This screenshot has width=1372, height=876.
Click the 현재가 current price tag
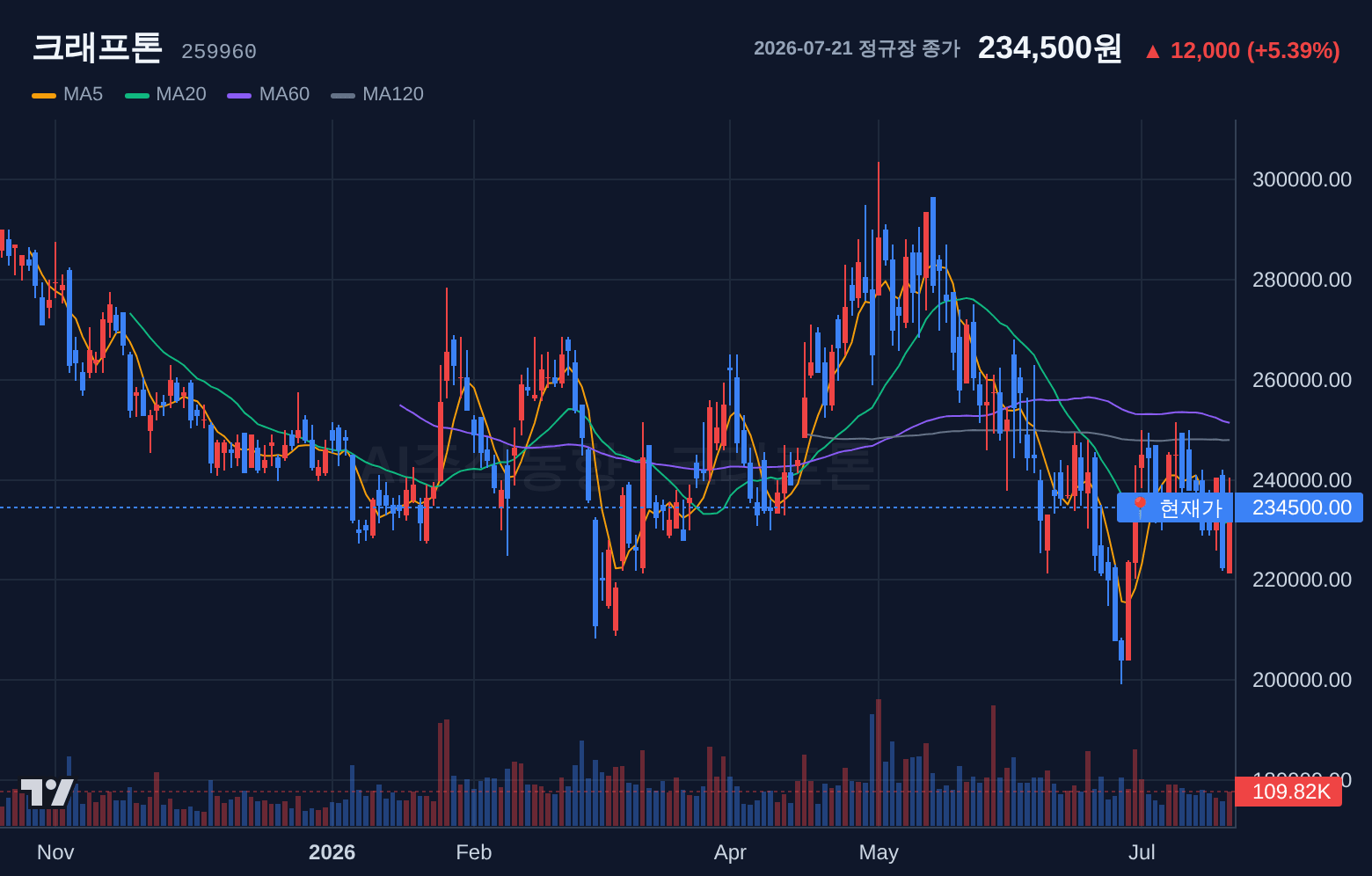pos(1175,507)
